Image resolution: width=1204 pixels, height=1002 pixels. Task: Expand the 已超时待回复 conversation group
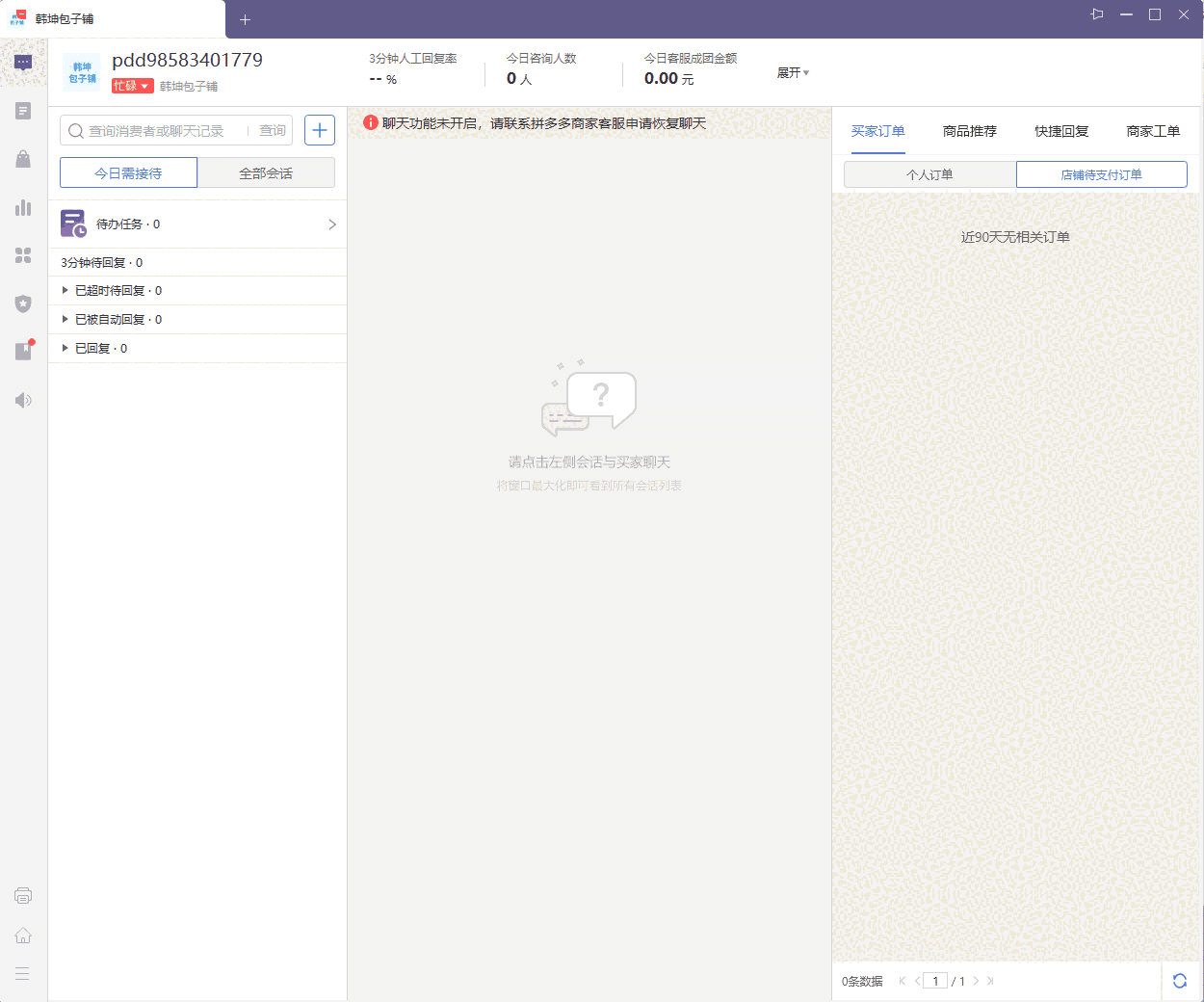pyautogui.click(x=65, y=290)
